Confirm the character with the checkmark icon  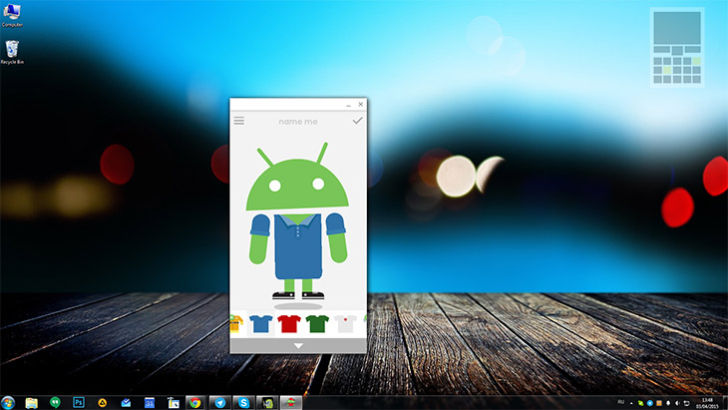click(358, 121)
